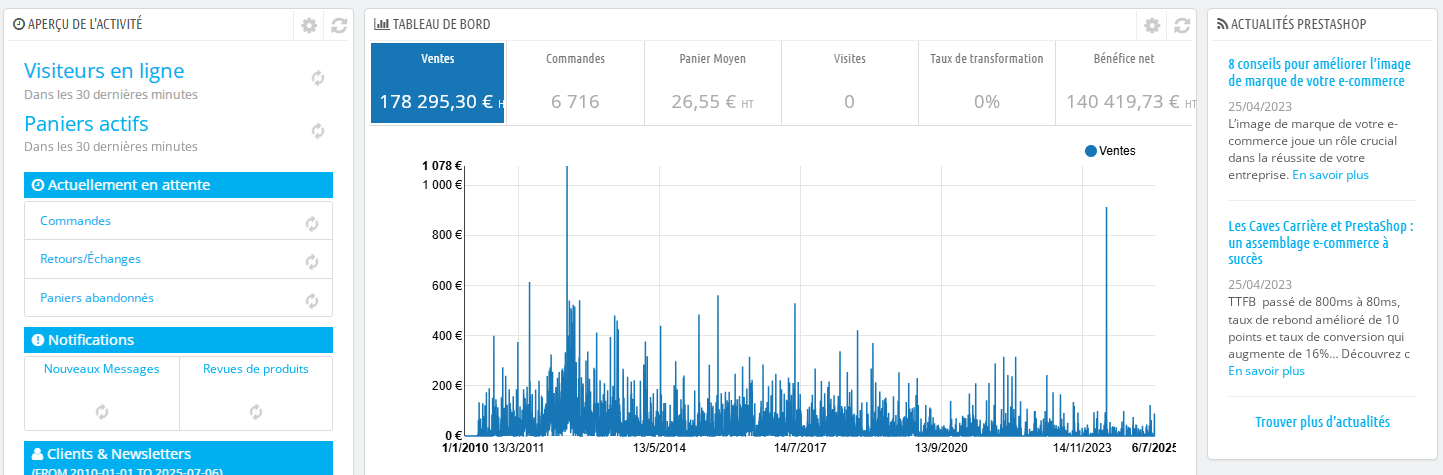Open settings gear in Tableau de bord panel

1152,26
